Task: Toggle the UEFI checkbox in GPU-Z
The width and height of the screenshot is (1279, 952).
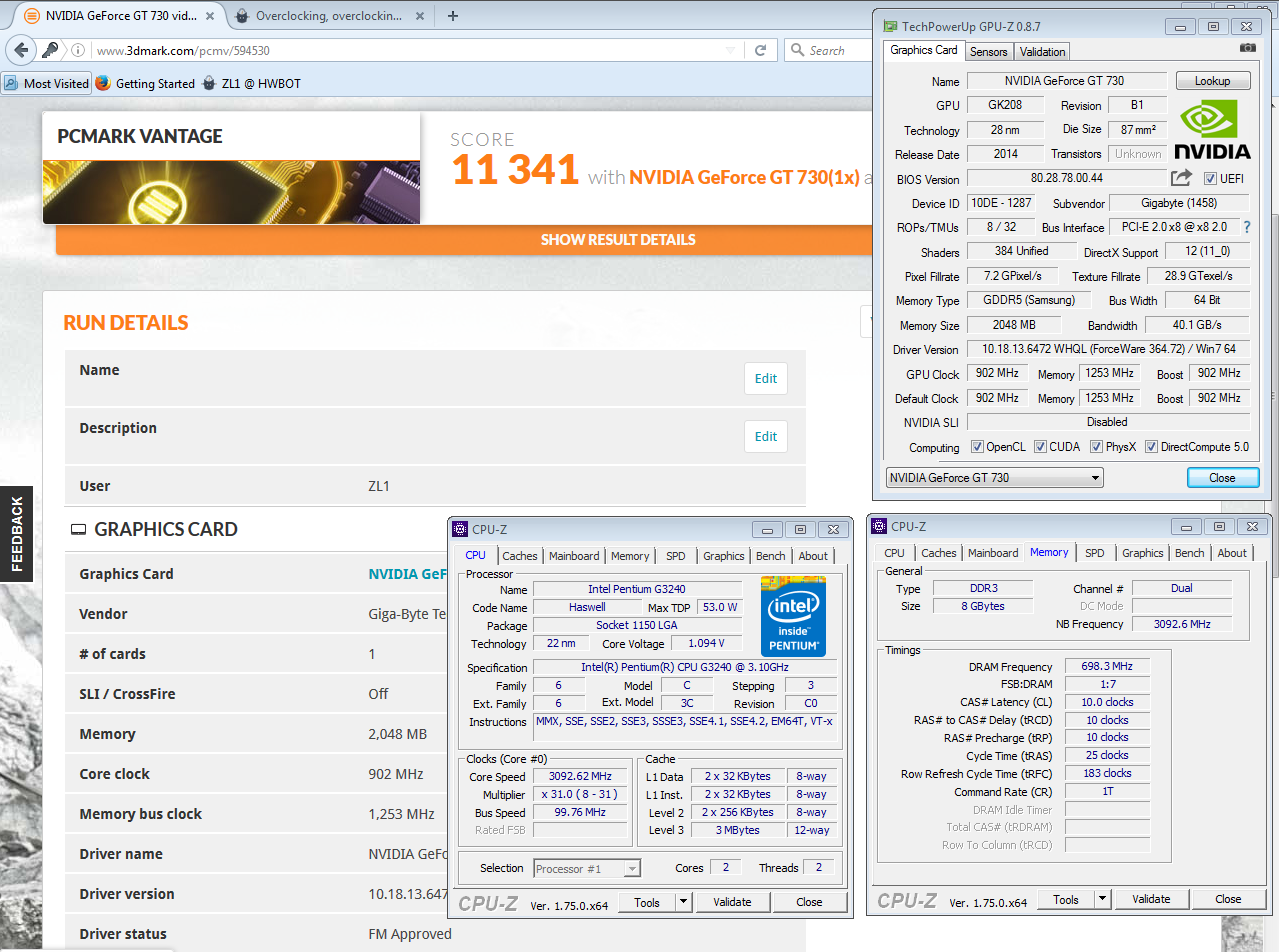Action: pyautogui.click(x=1210, y=179)
